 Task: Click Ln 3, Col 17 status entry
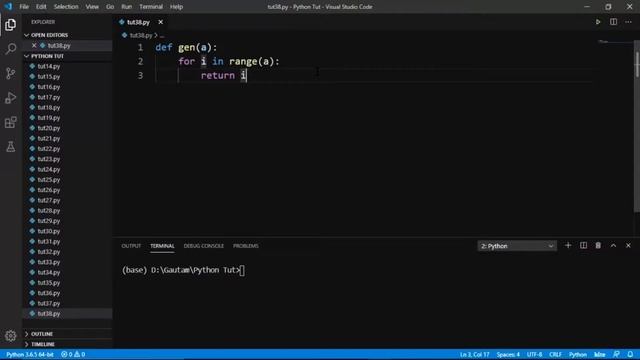(x=474, y=355)
